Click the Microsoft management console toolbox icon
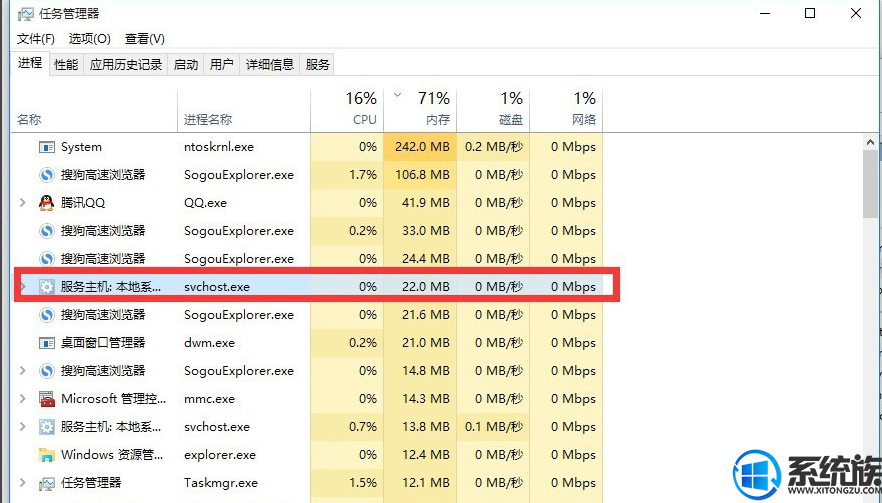882x503 pixels. pyautogui.click(x=46, y=399)
